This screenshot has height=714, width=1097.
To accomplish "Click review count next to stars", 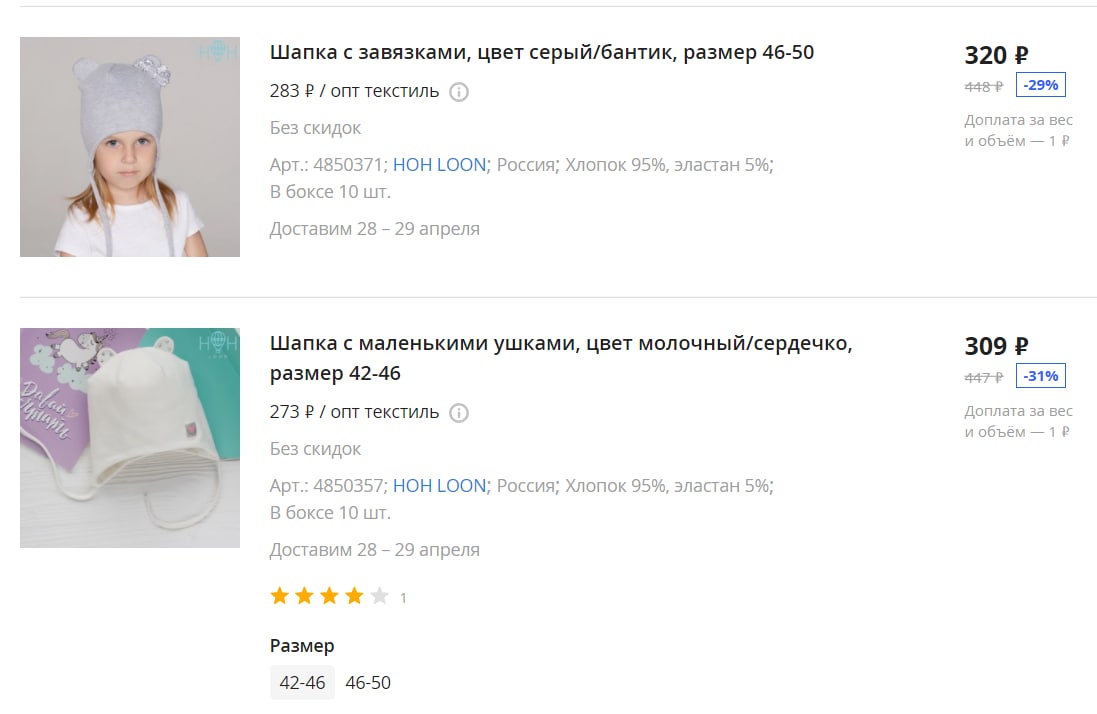I will click(403, 598).
